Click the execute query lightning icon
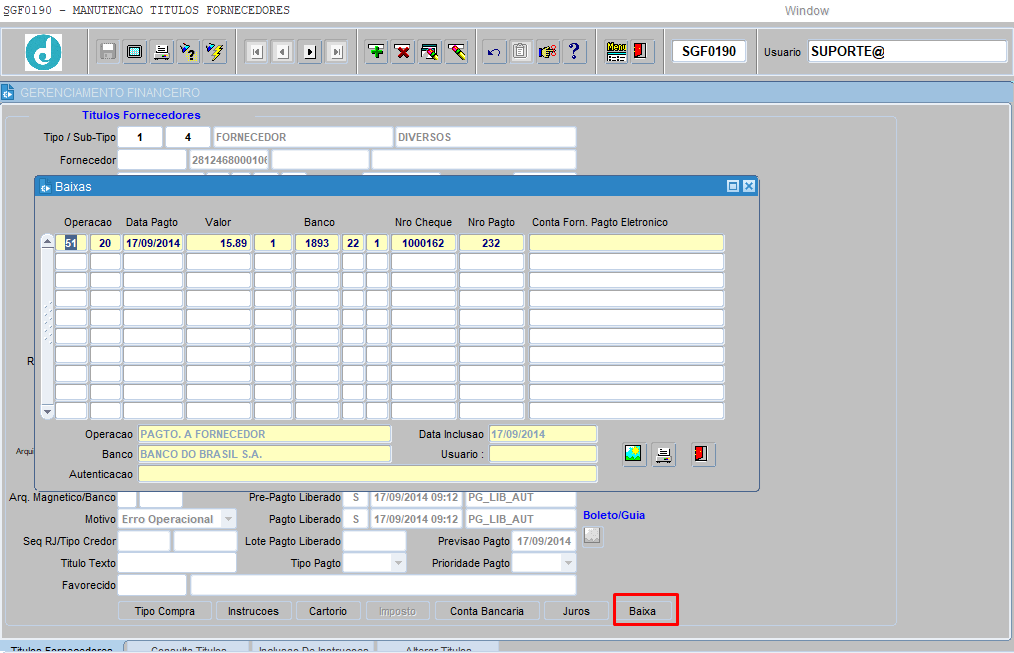This screenshot has width=1014, height=653. point(214,52)
